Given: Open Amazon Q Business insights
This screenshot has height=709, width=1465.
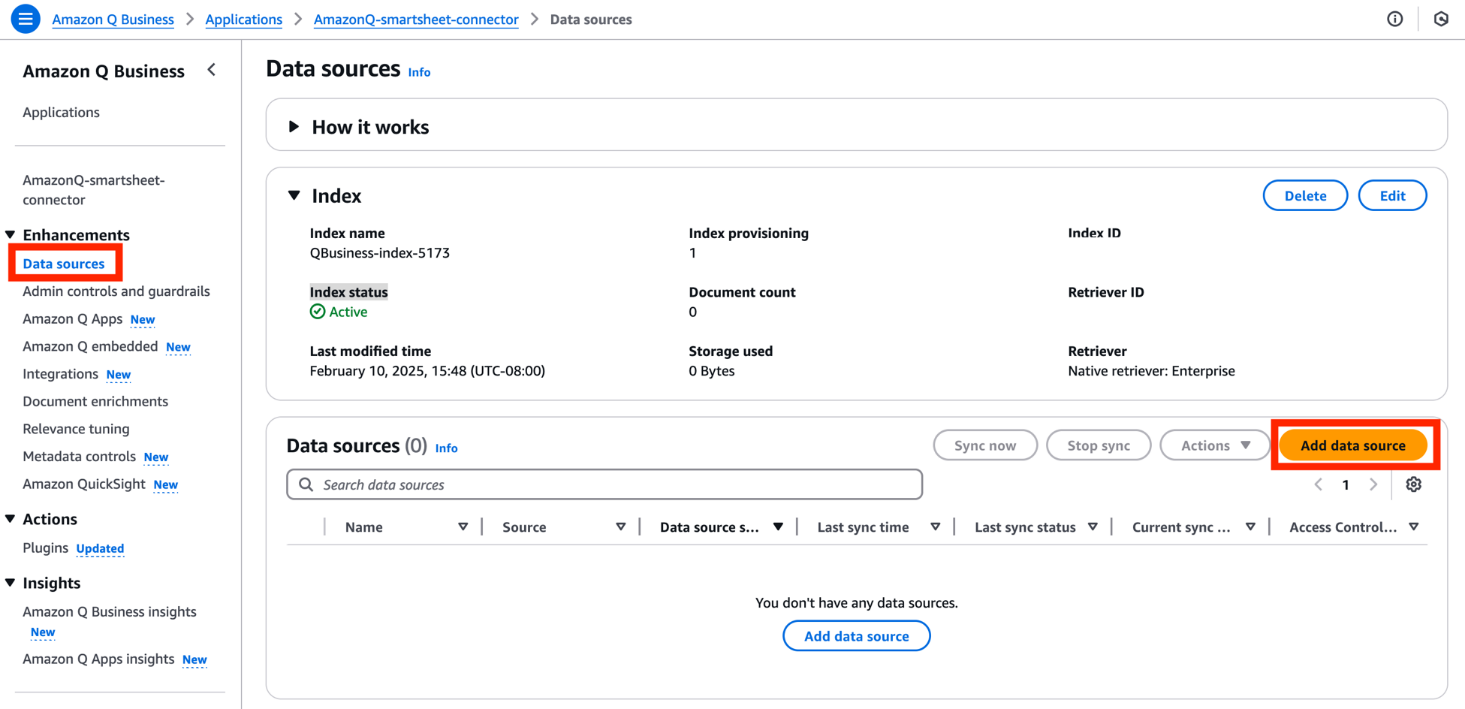Looking at the screenshot, I should pos(109,612).
